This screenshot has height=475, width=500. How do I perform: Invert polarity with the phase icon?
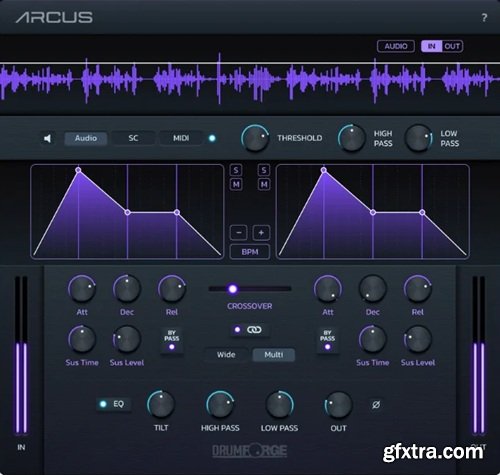376,405
